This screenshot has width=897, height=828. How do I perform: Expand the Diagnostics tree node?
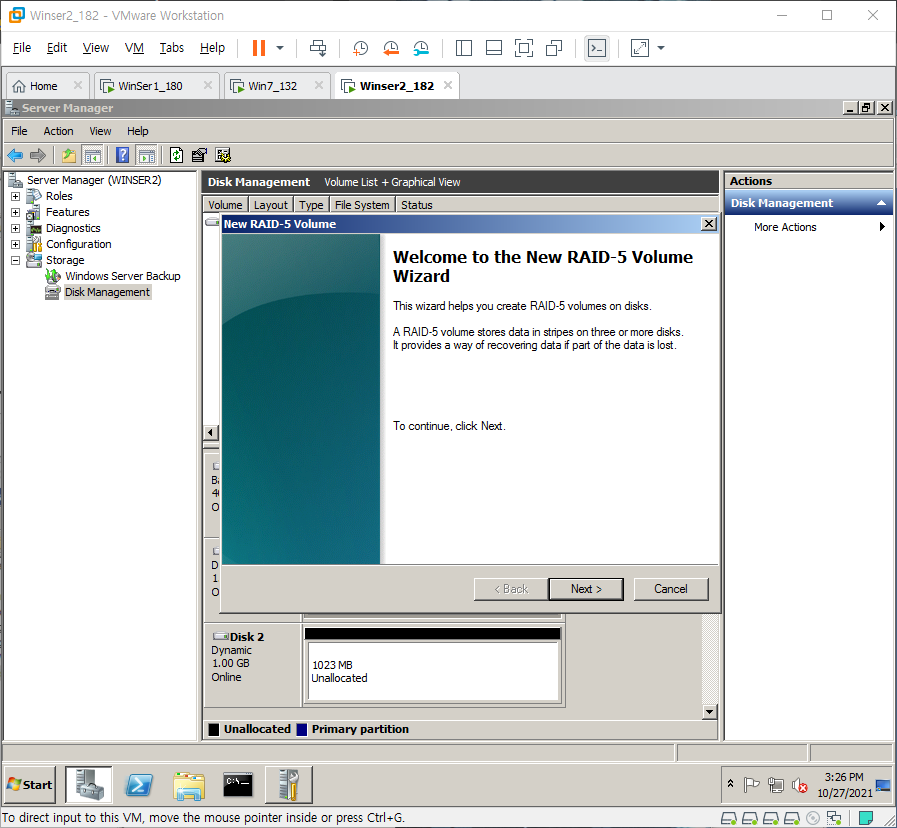(15, 228)
